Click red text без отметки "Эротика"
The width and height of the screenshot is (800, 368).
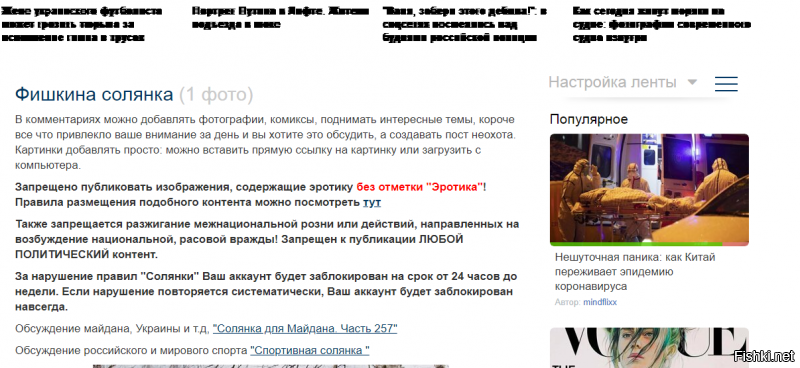(419, 187)
